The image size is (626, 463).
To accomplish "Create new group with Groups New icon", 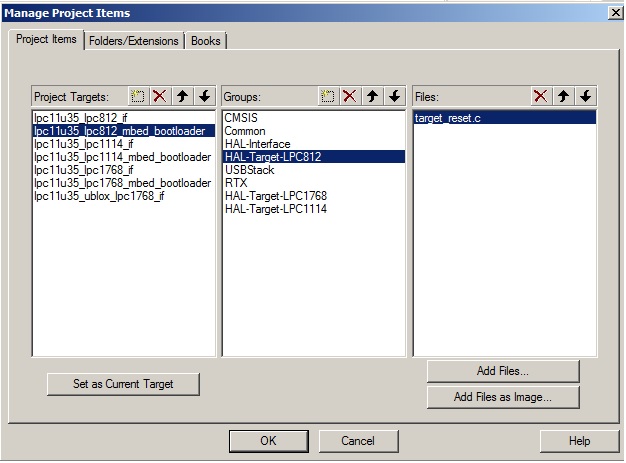I will (x=328, y=96).
